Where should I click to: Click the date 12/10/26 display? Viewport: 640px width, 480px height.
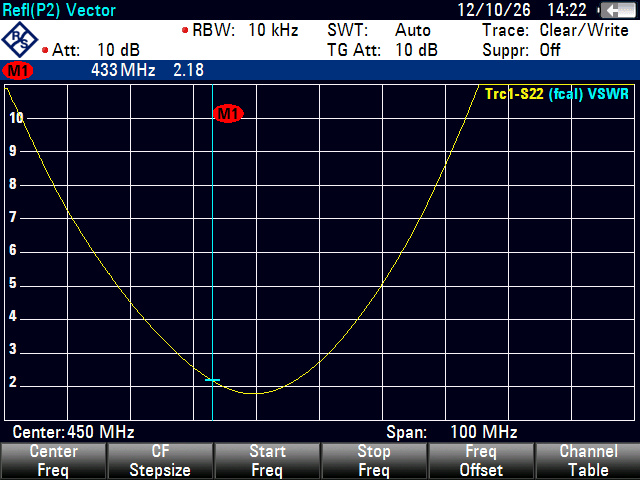[494, 10]
